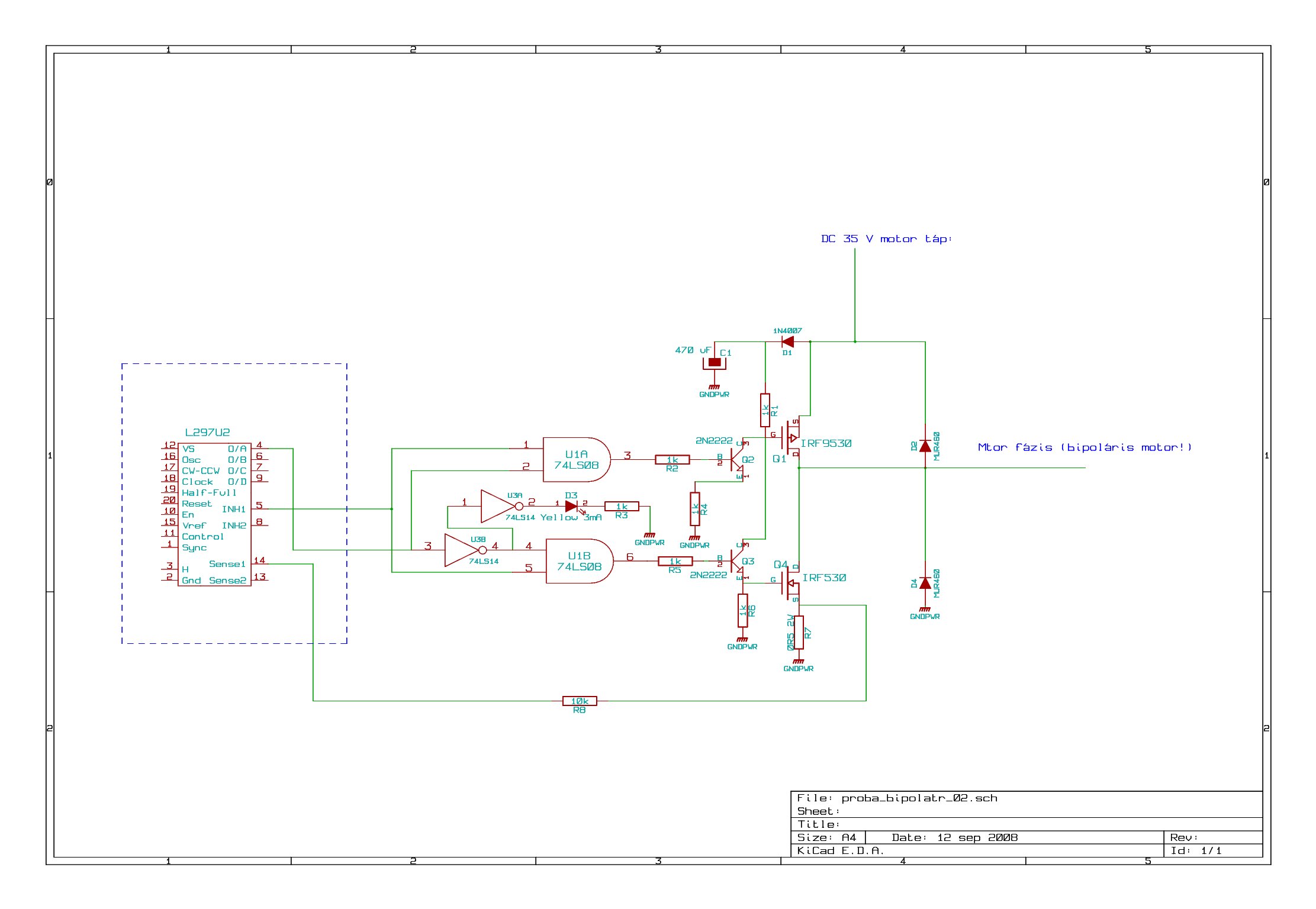Select the Q1 IRF9530 MOSFET symbol

point(792,439)
